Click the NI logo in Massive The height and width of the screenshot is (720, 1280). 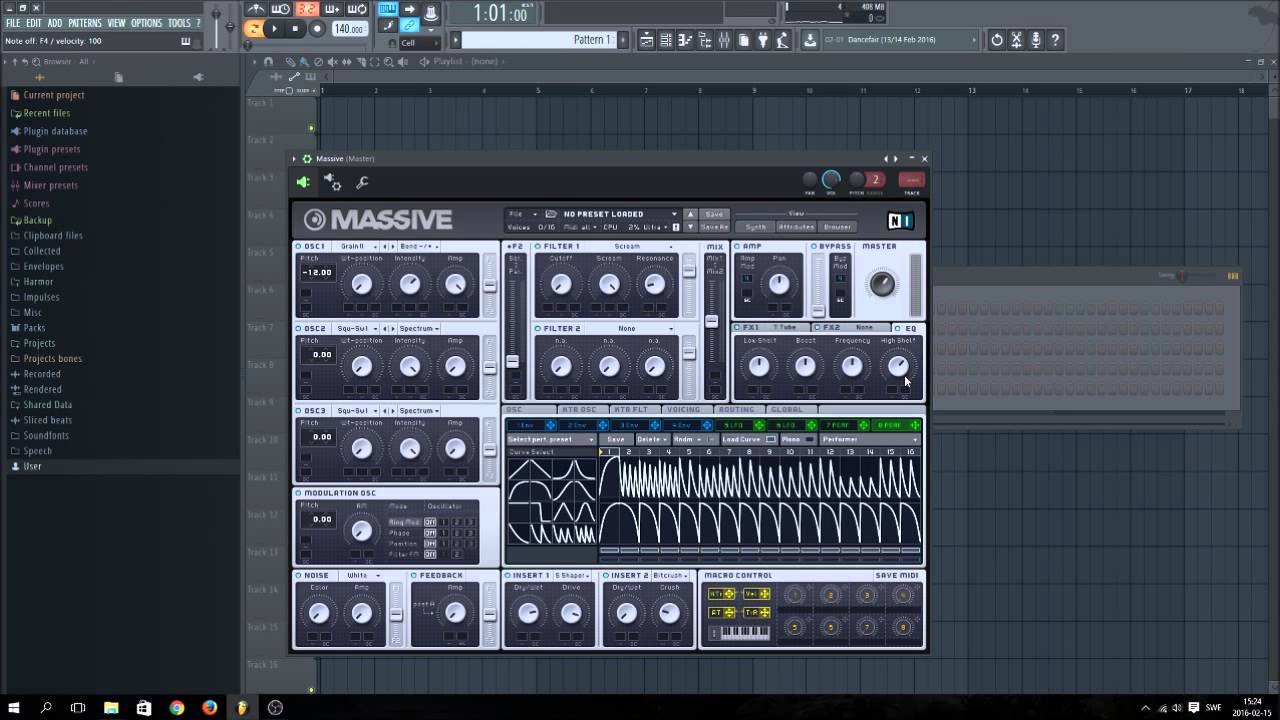[900, 221]
